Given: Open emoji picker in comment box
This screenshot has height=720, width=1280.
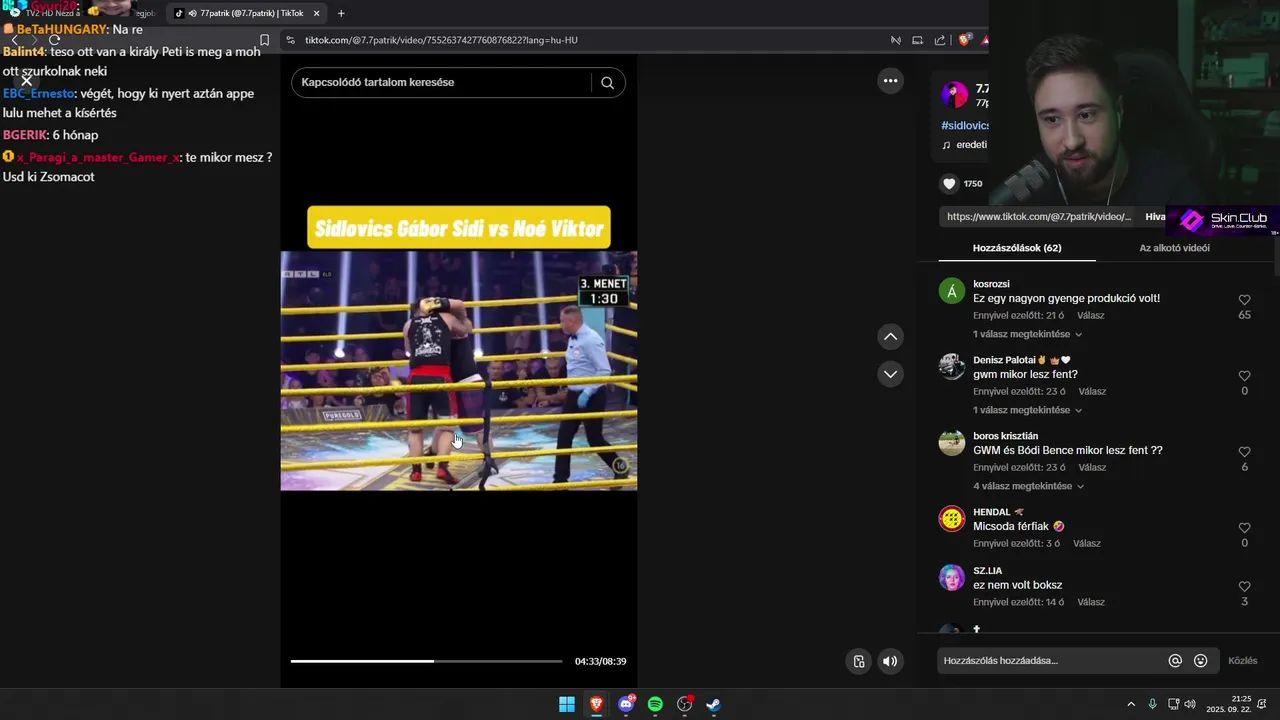Looking at the screenshot, I should coord(1201,661).
